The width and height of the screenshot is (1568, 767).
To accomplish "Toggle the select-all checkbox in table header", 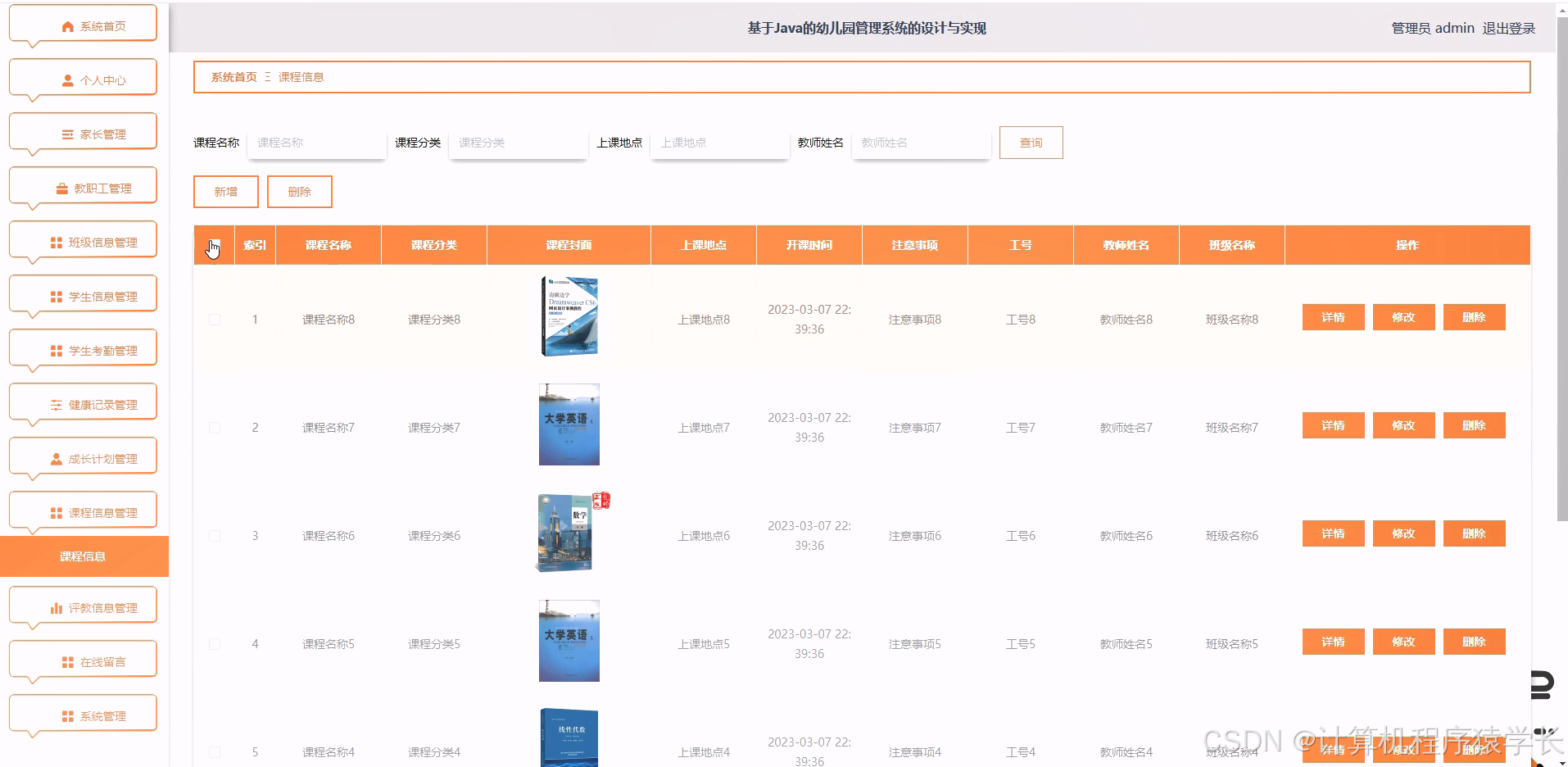I will 214,245.
